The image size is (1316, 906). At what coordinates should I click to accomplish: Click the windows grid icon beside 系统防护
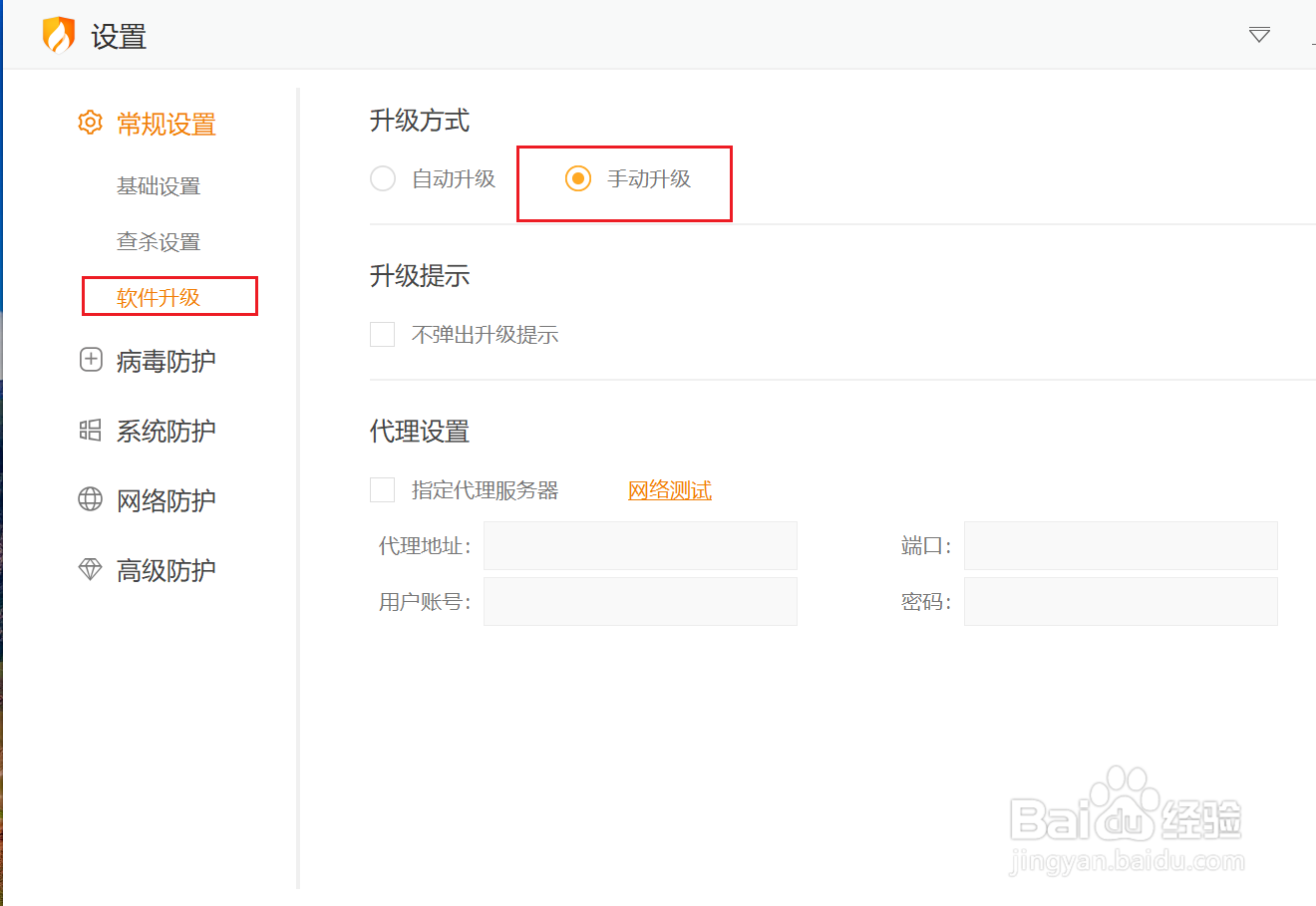pos(91,430)
